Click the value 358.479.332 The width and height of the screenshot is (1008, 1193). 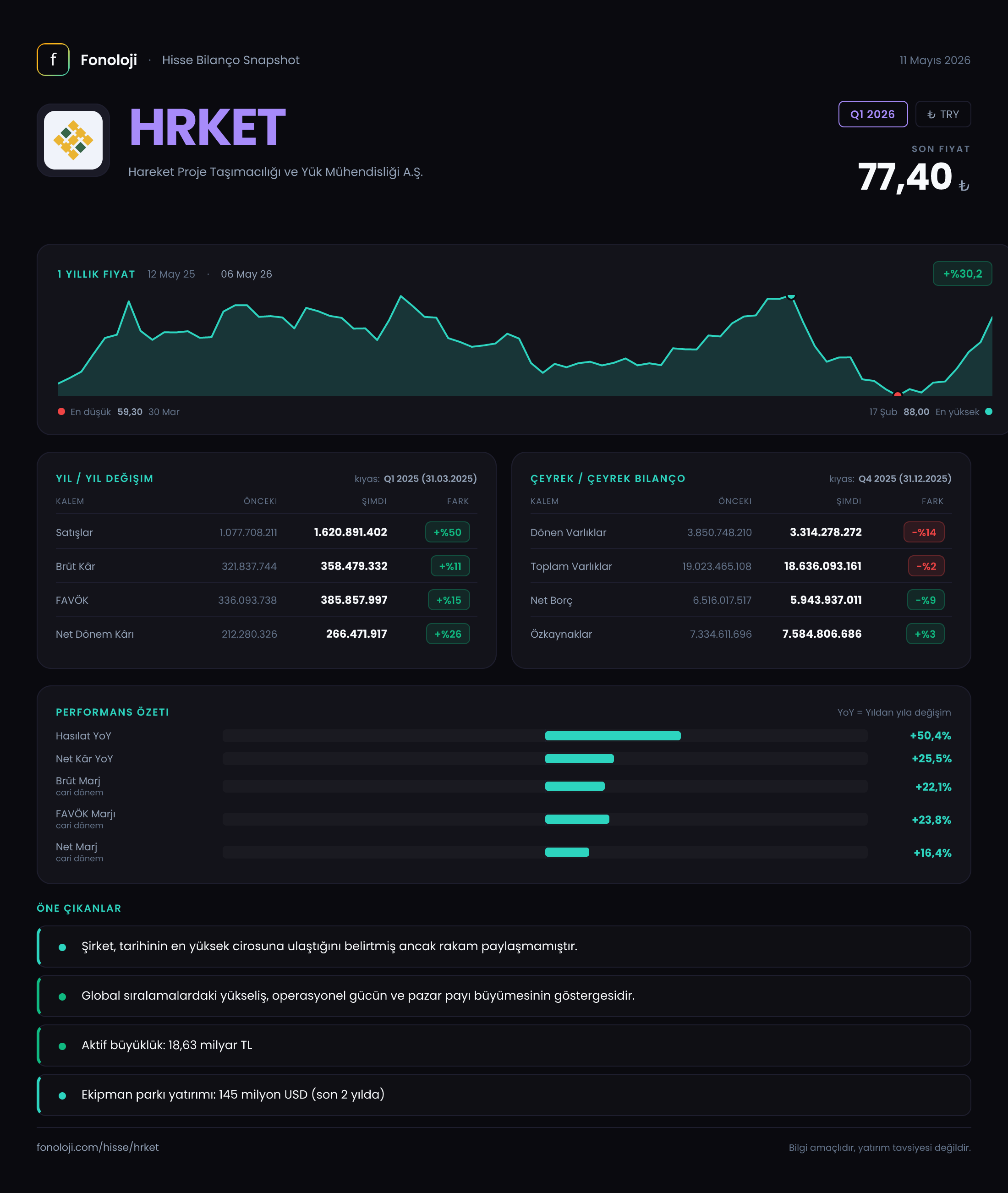pos(354,566)
